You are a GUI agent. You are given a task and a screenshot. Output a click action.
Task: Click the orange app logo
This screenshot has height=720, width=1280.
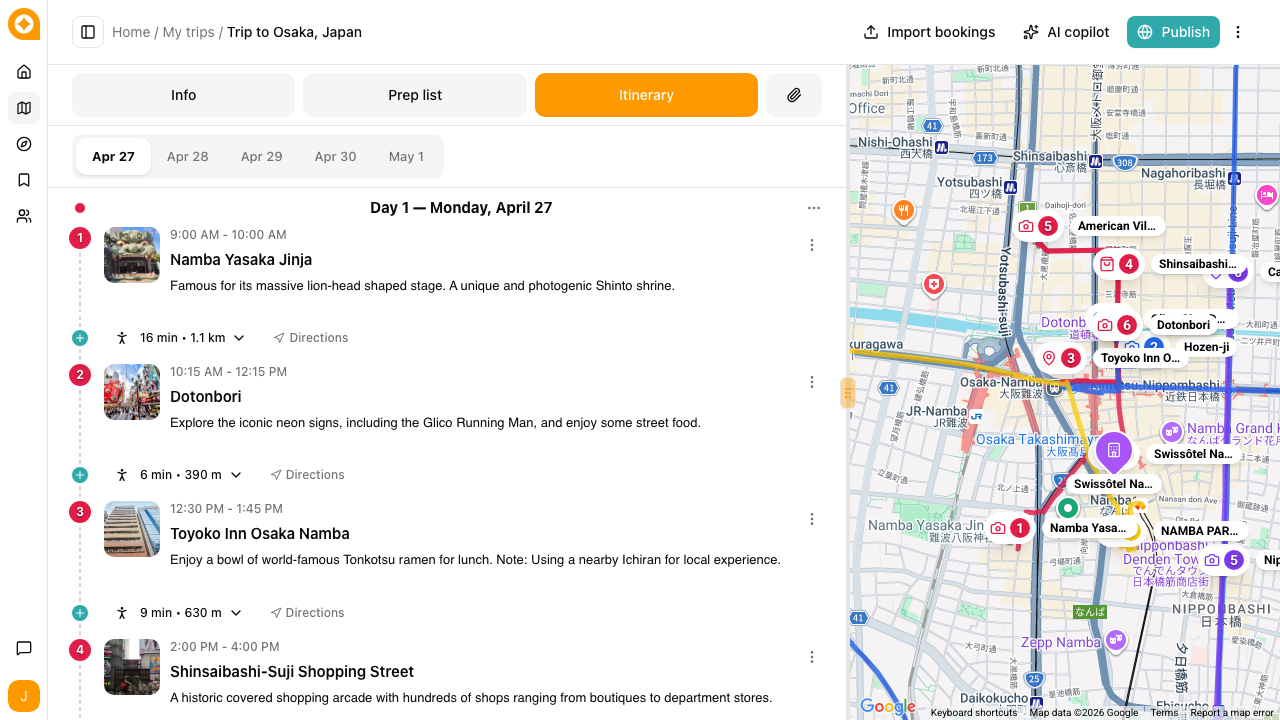pos(24,24)
